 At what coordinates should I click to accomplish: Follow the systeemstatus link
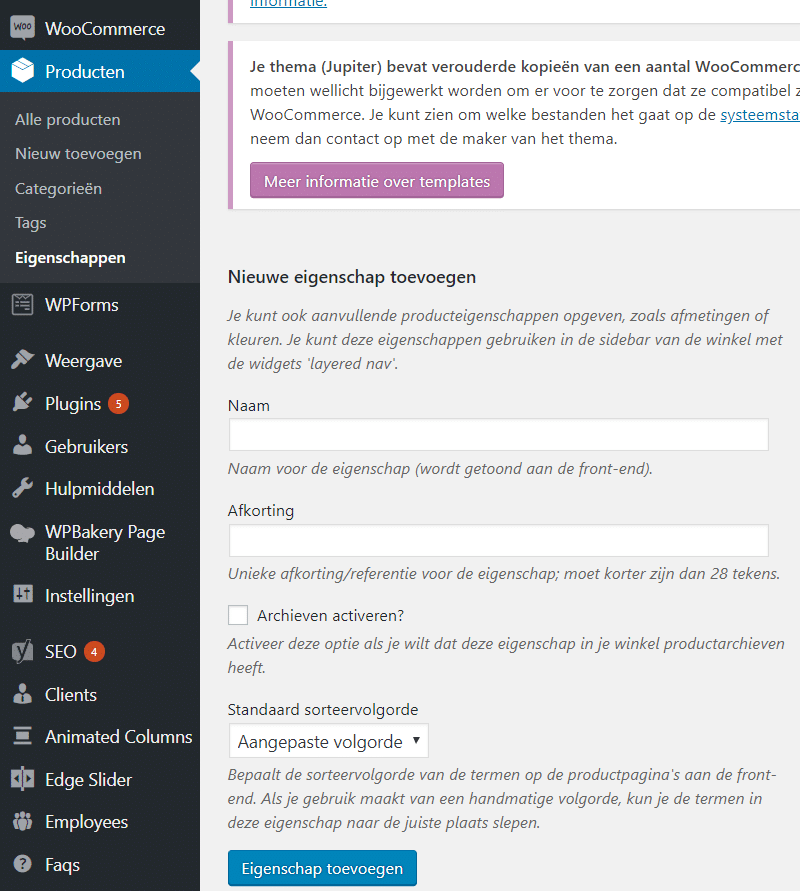coord(760,115)
